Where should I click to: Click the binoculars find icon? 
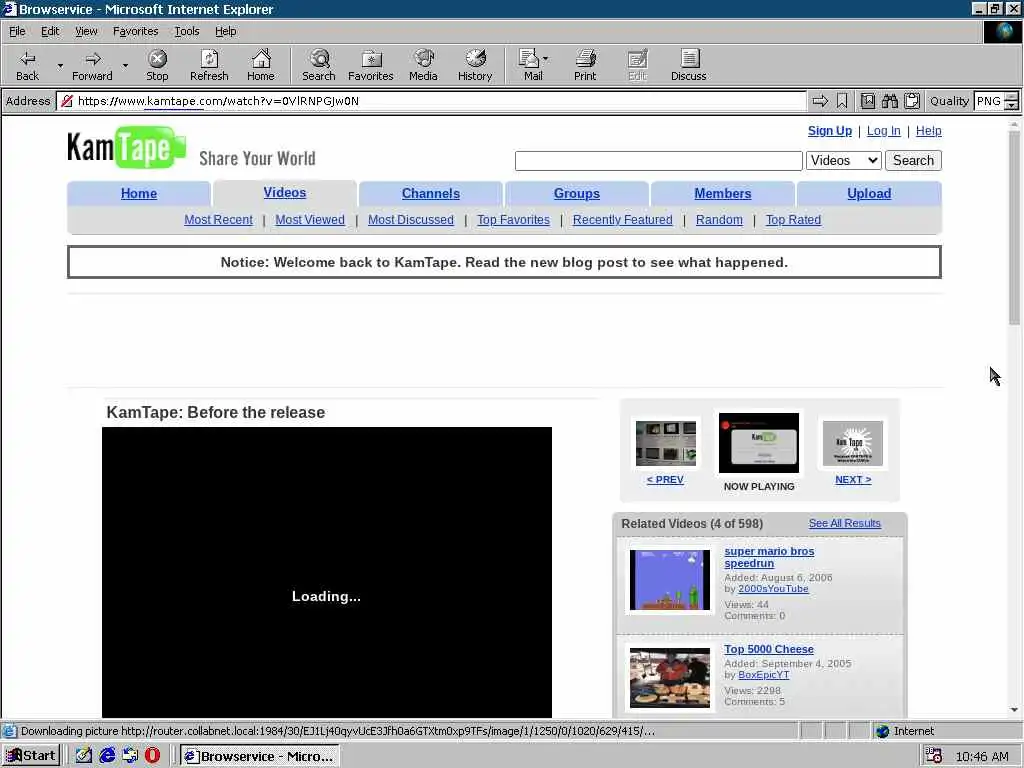click(889, 101)
